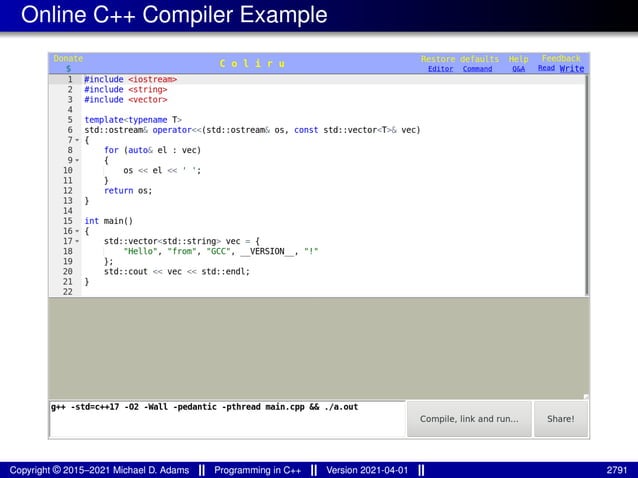This screenshot has width=638, height=478.
Task: Click on 'for (auto& el : vec)' line
Action: [152, 150]
